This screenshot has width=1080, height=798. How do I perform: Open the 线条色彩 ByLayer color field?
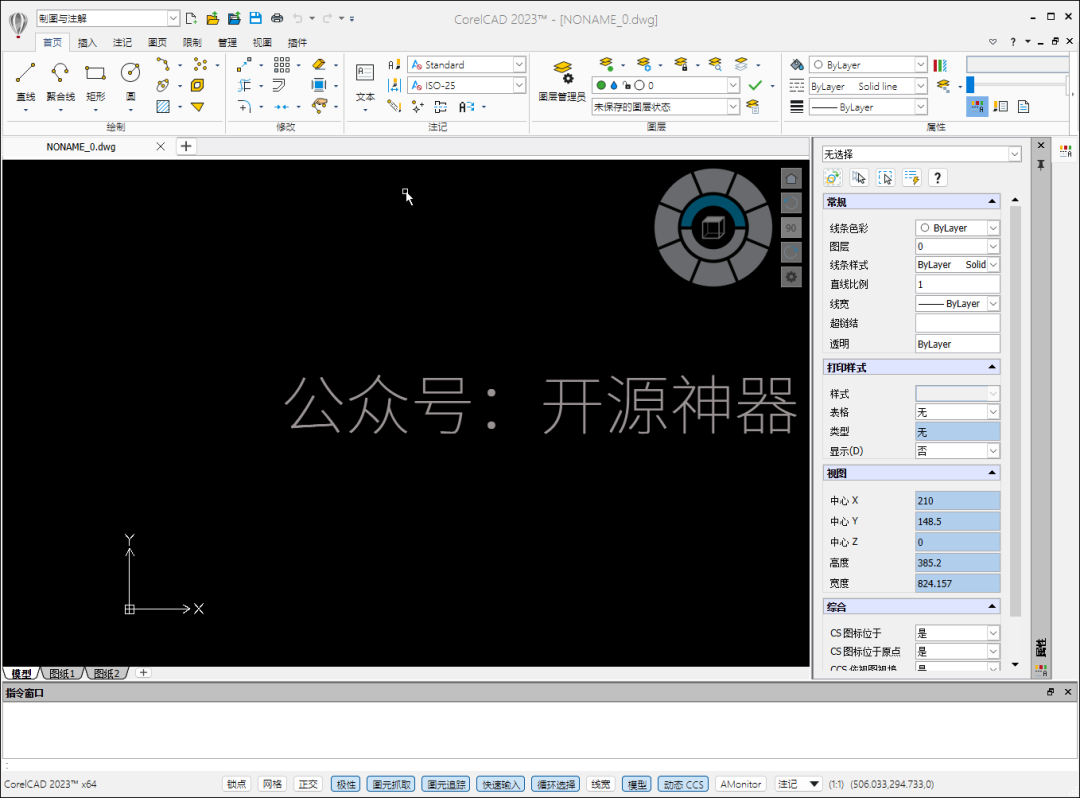click(957, 228)
